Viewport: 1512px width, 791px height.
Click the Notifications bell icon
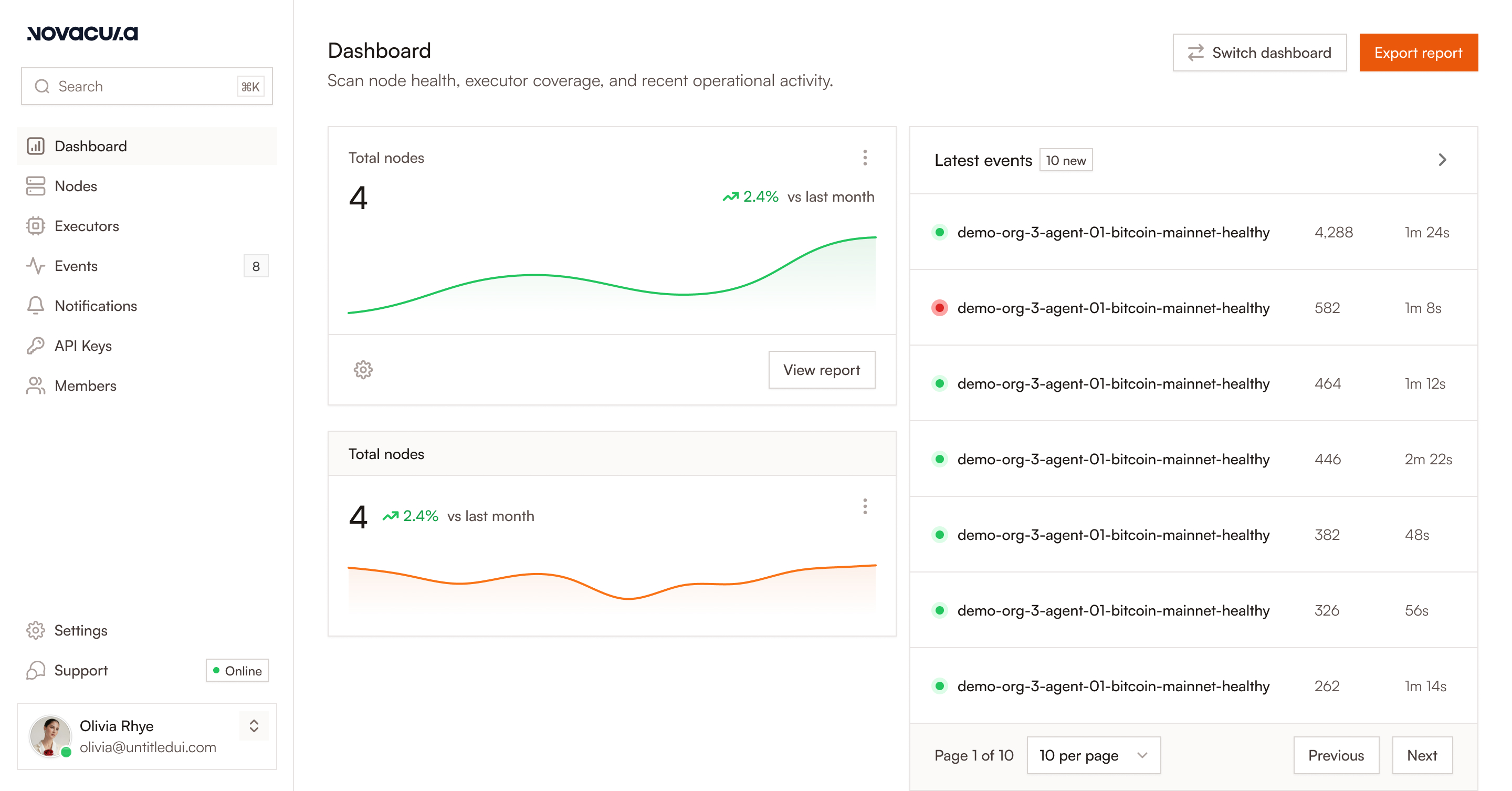(x=35, y=306)
